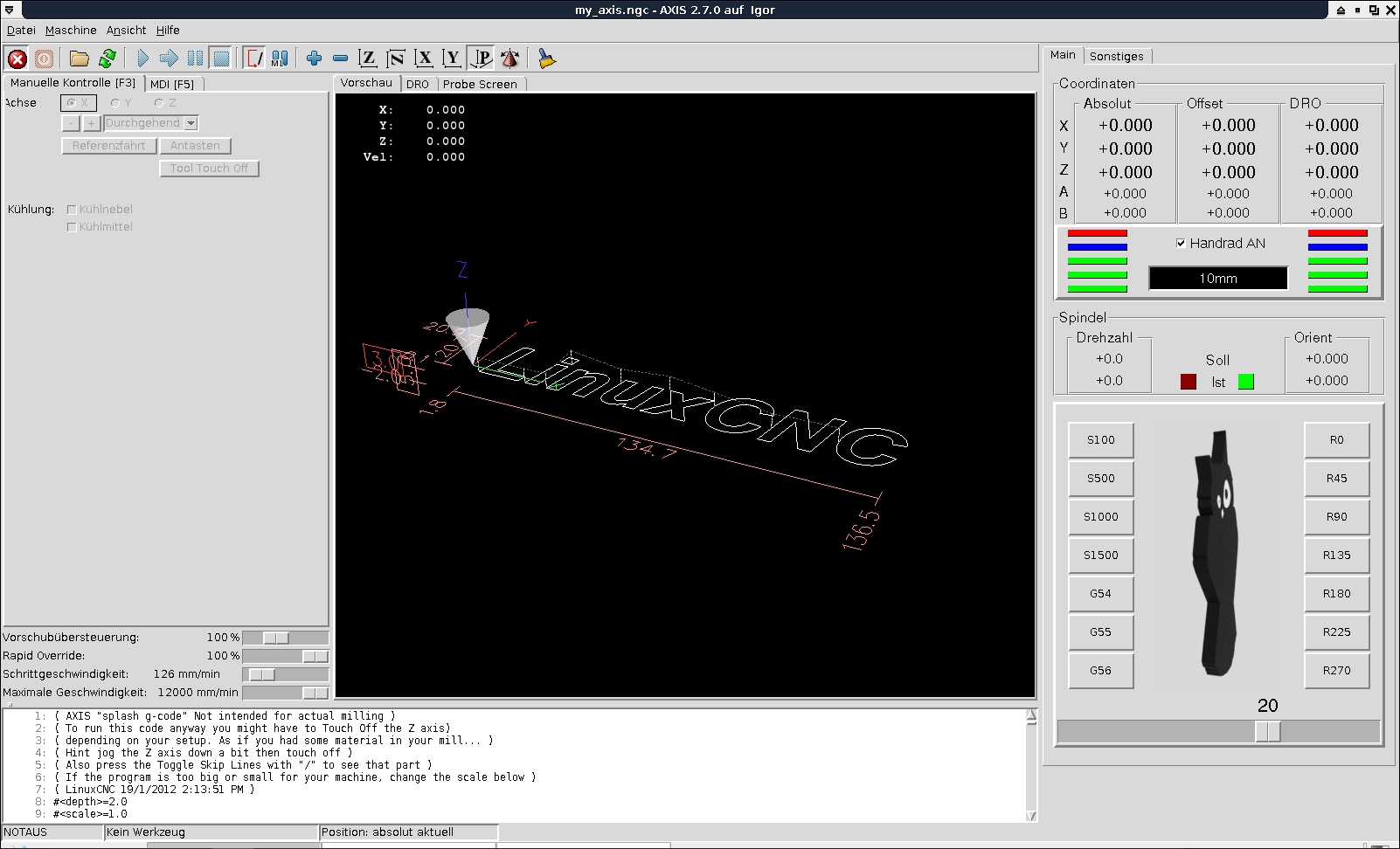Activate G56 coordinate system
Image resolution: width=1400 pixels, height=849 pixels.
[x=1101, y=671]
